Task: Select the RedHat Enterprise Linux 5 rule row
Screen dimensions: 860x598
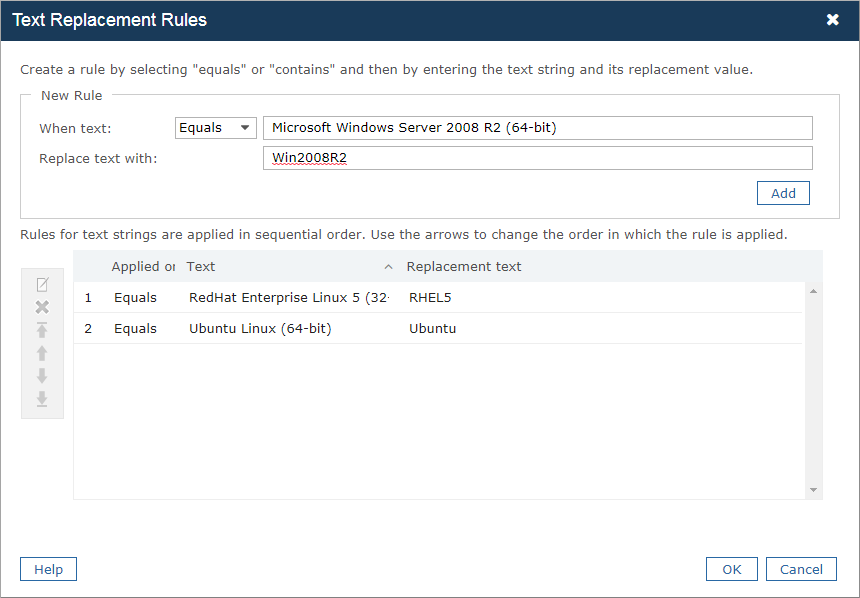Action: (288, 297)
